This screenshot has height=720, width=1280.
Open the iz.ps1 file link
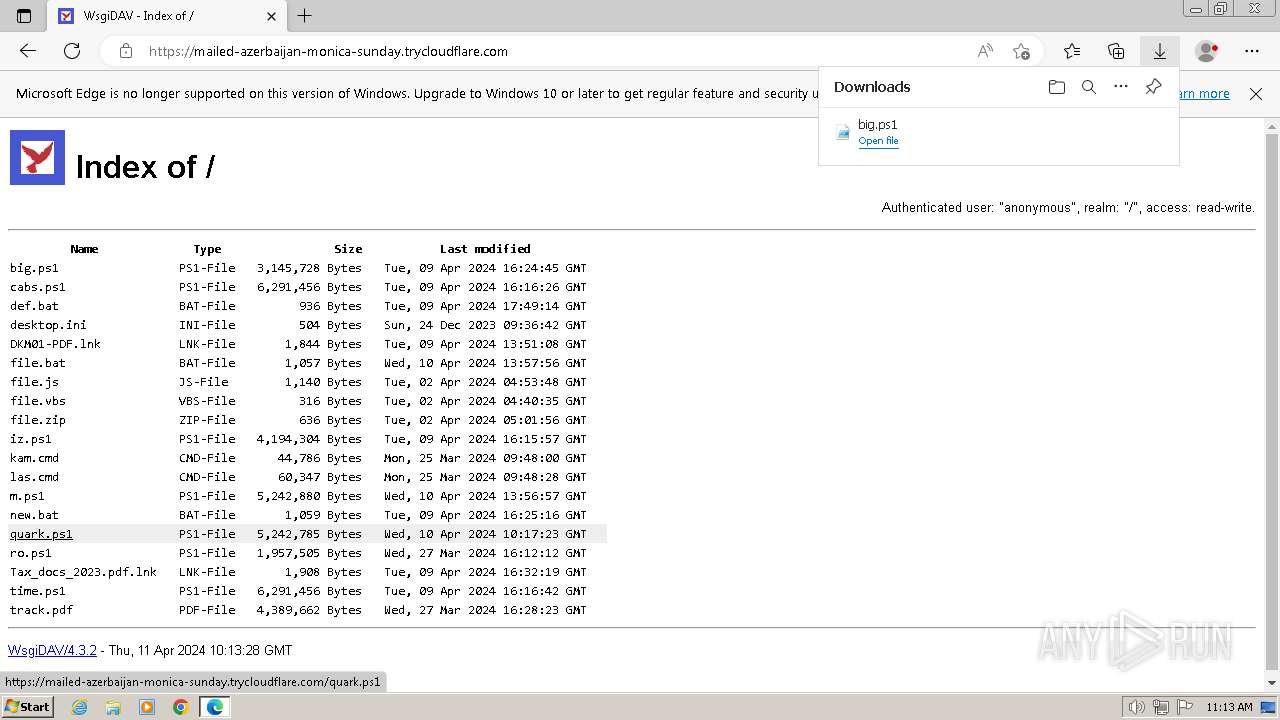tap(31, 439)
